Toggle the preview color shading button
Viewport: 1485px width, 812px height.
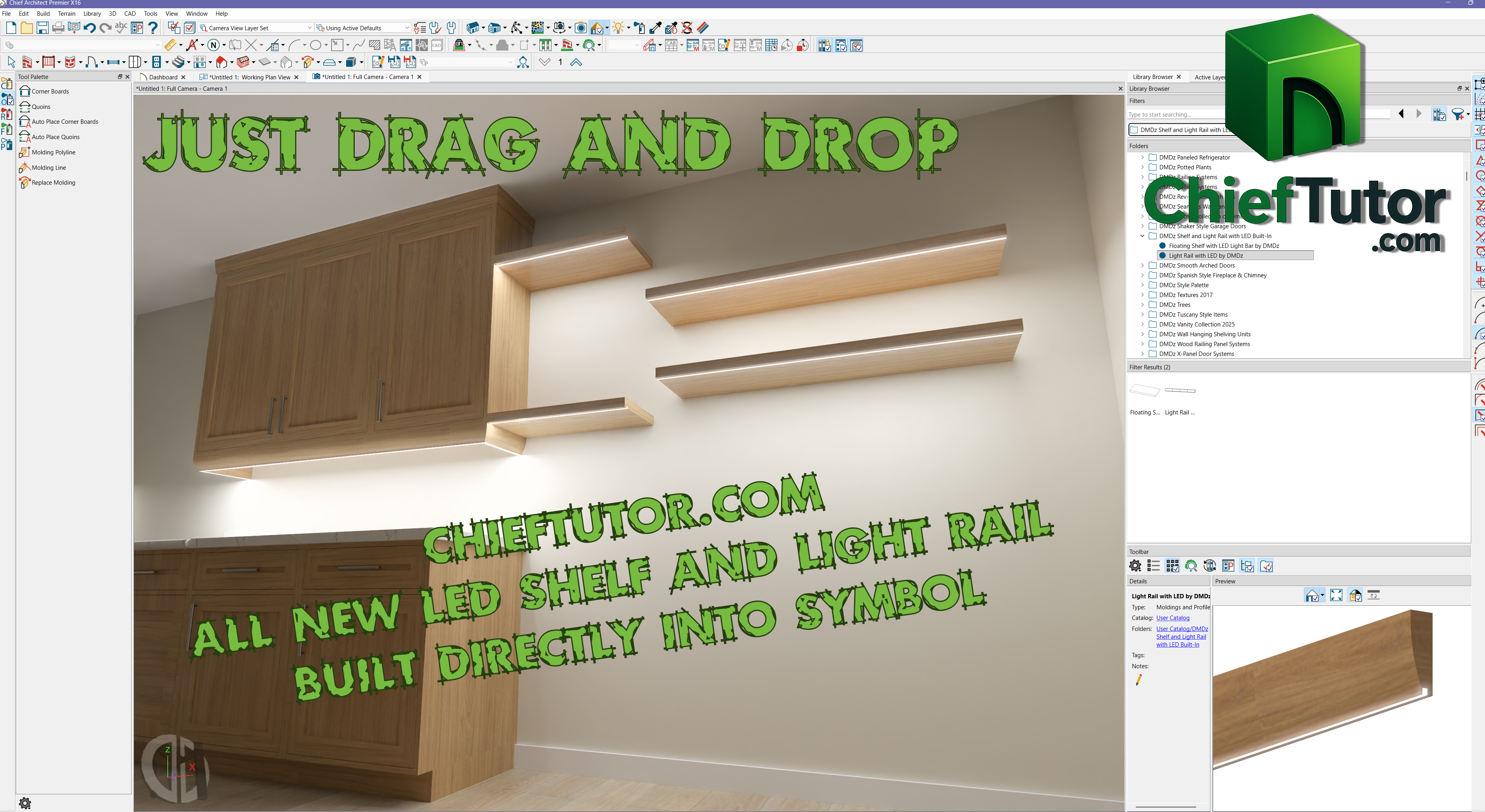[1355, 595]
